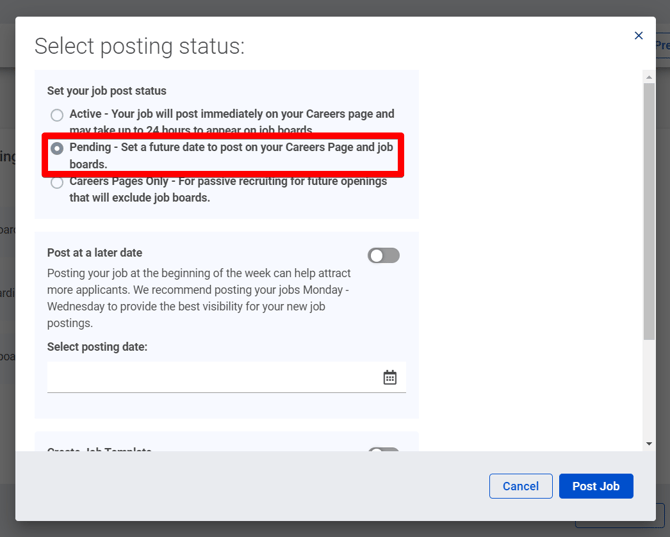Click the Active option description text
Image resolution: width=670 pixels, height=537 pixels.
coord(231,122)
